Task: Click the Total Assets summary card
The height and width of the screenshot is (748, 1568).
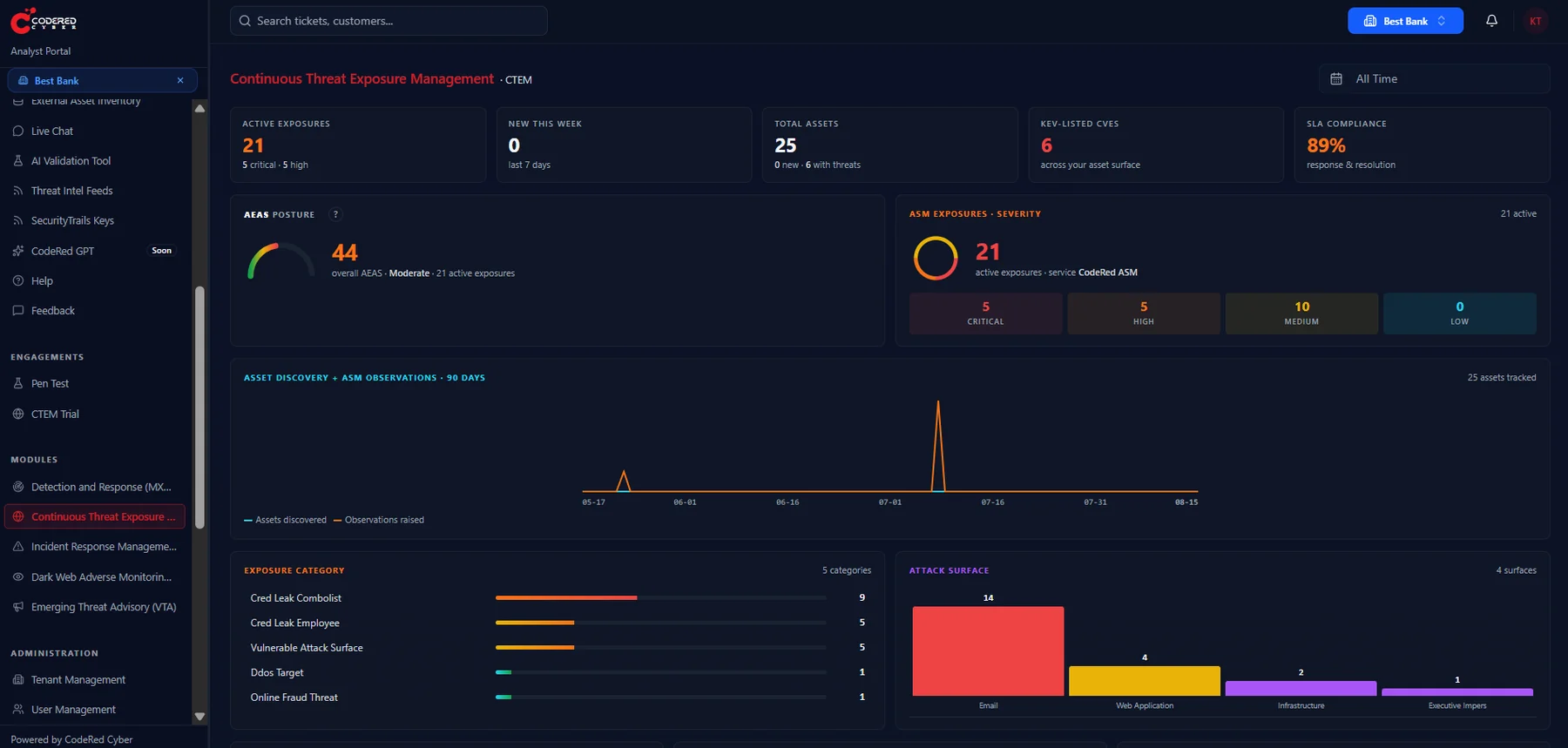Action: coord(889,145)
